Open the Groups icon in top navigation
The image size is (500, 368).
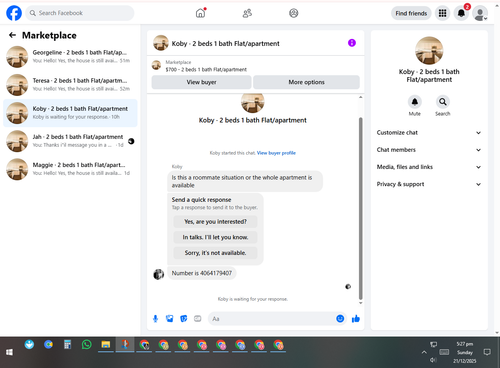point(294,13)
